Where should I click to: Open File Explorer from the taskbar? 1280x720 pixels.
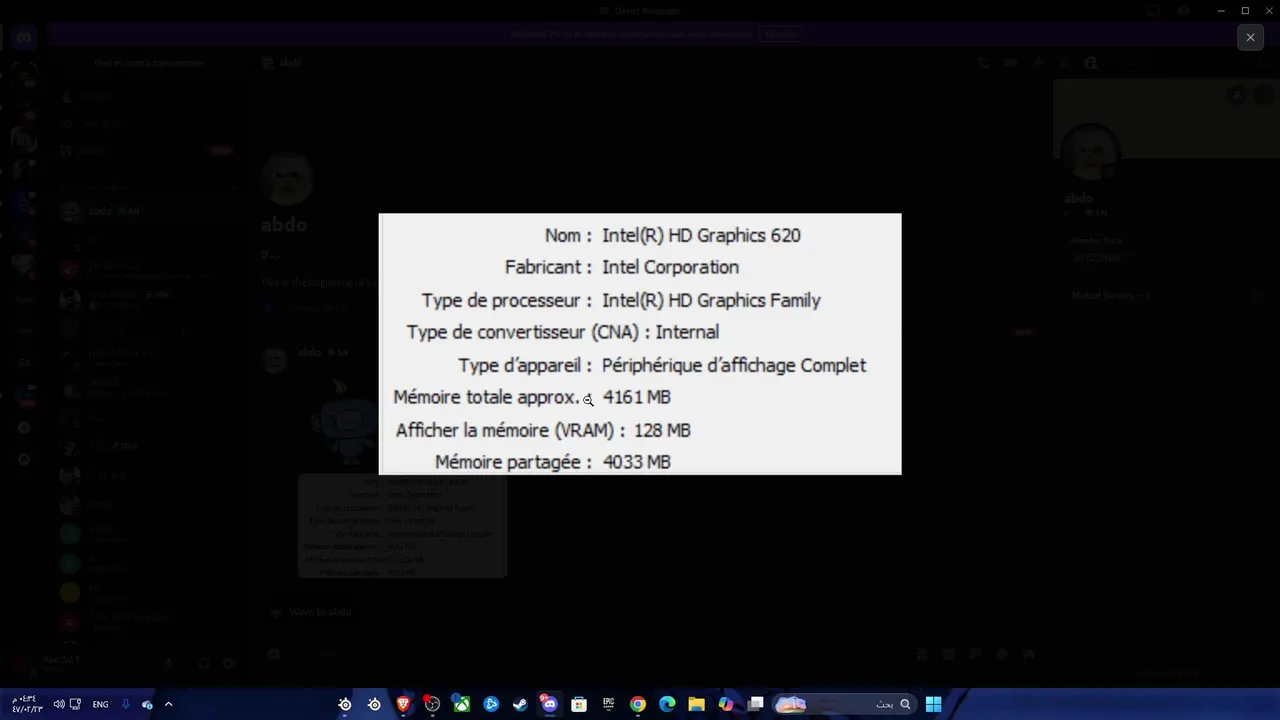click(696, 704)
